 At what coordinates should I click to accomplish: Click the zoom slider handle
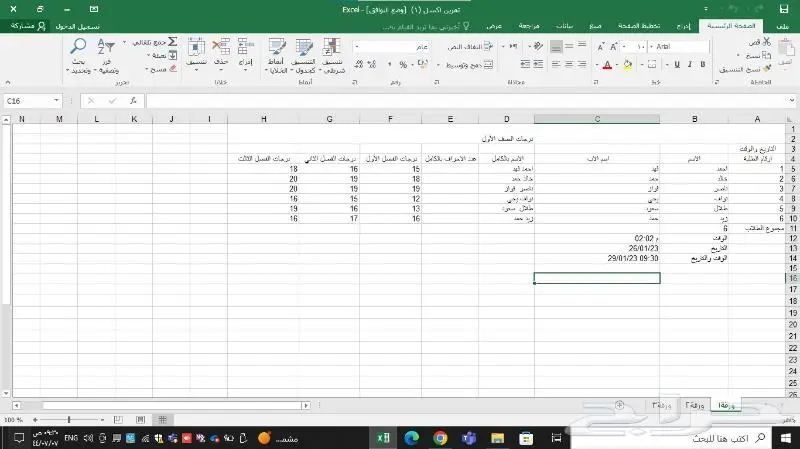click(68, 419)
